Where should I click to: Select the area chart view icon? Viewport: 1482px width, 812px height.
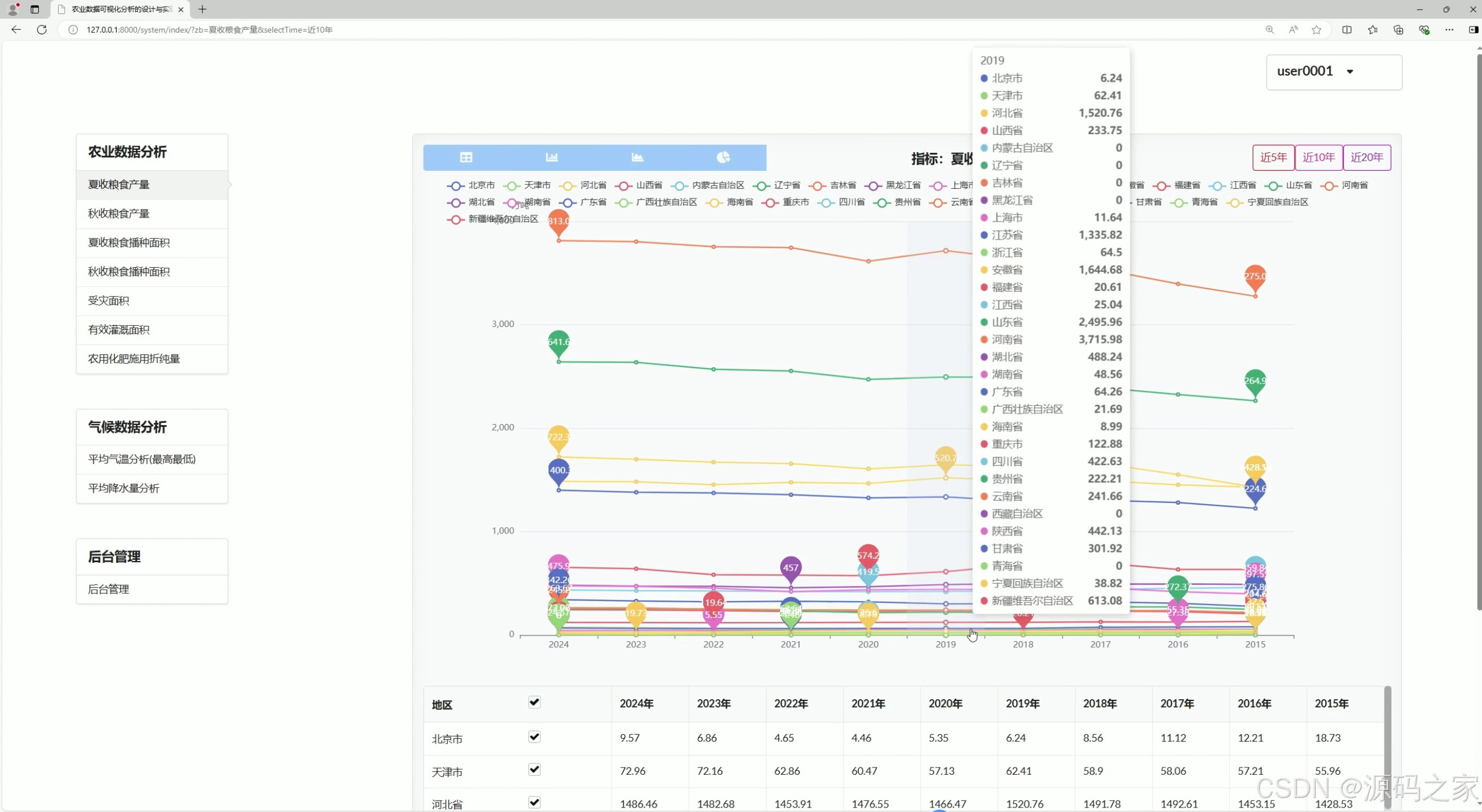(x=637, y=157)
